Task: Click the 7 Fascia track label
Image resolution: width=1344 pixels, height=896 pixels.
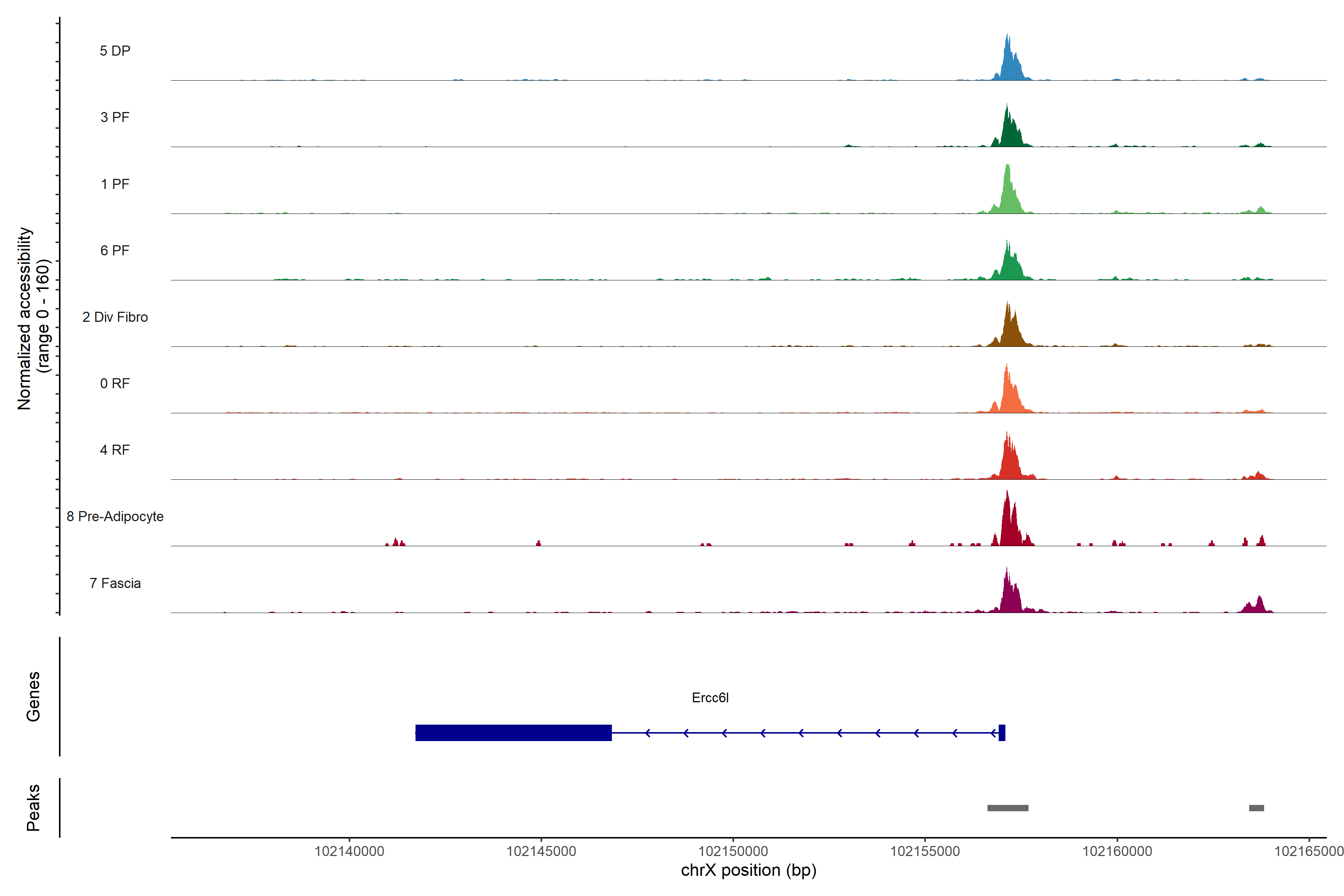Action: 115,583
